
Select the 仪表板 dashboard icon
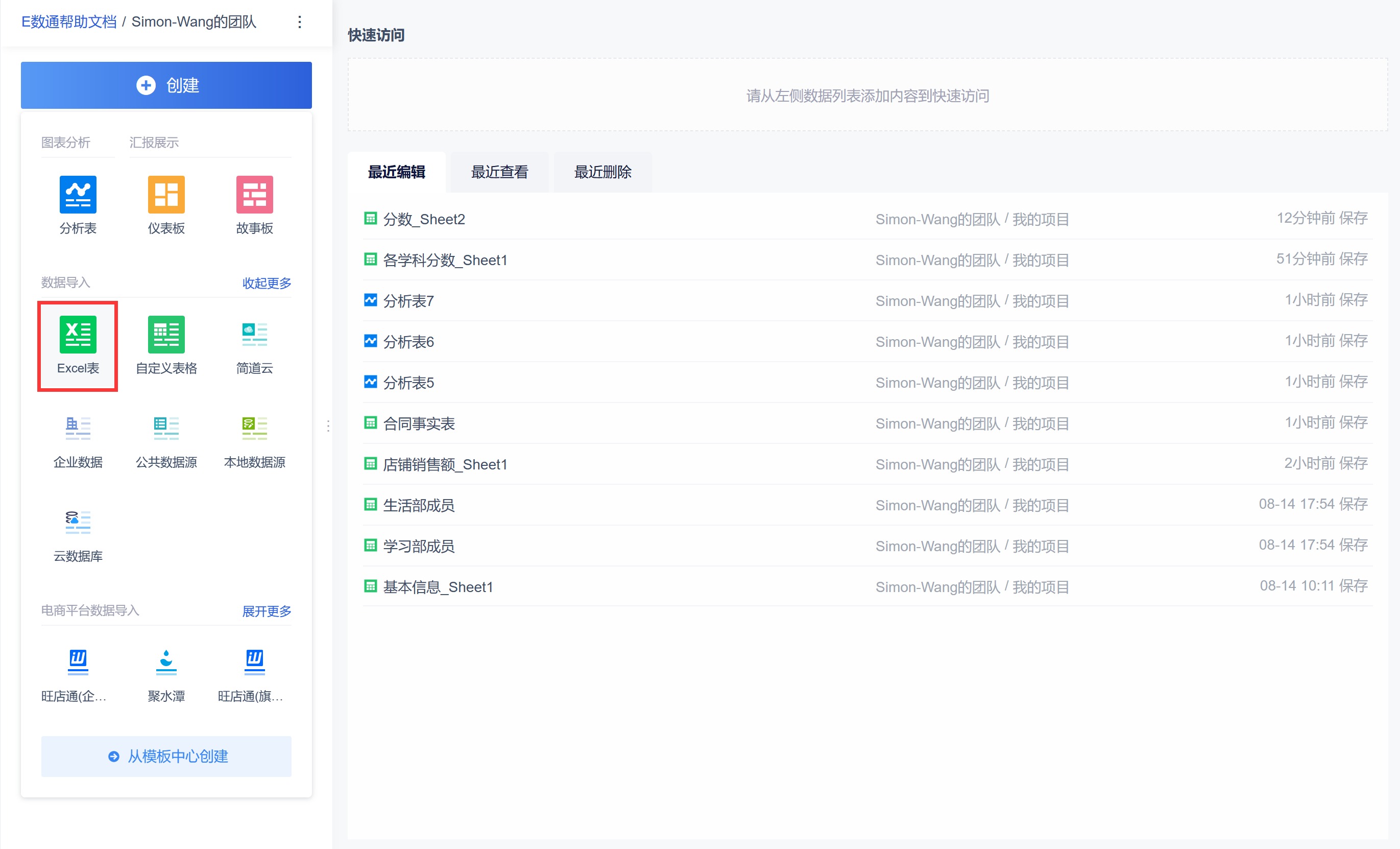pyautogui.click(x=166, y=195)
